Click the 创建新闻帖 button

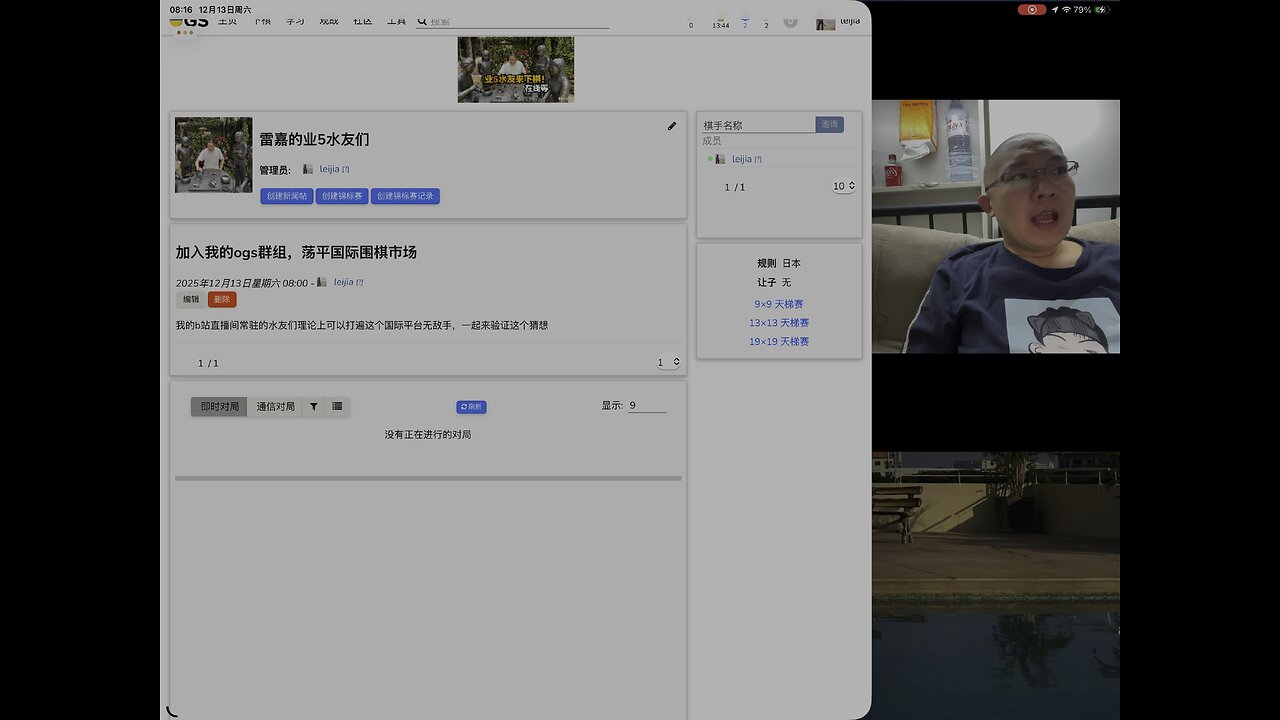click(x=287, y=196)
